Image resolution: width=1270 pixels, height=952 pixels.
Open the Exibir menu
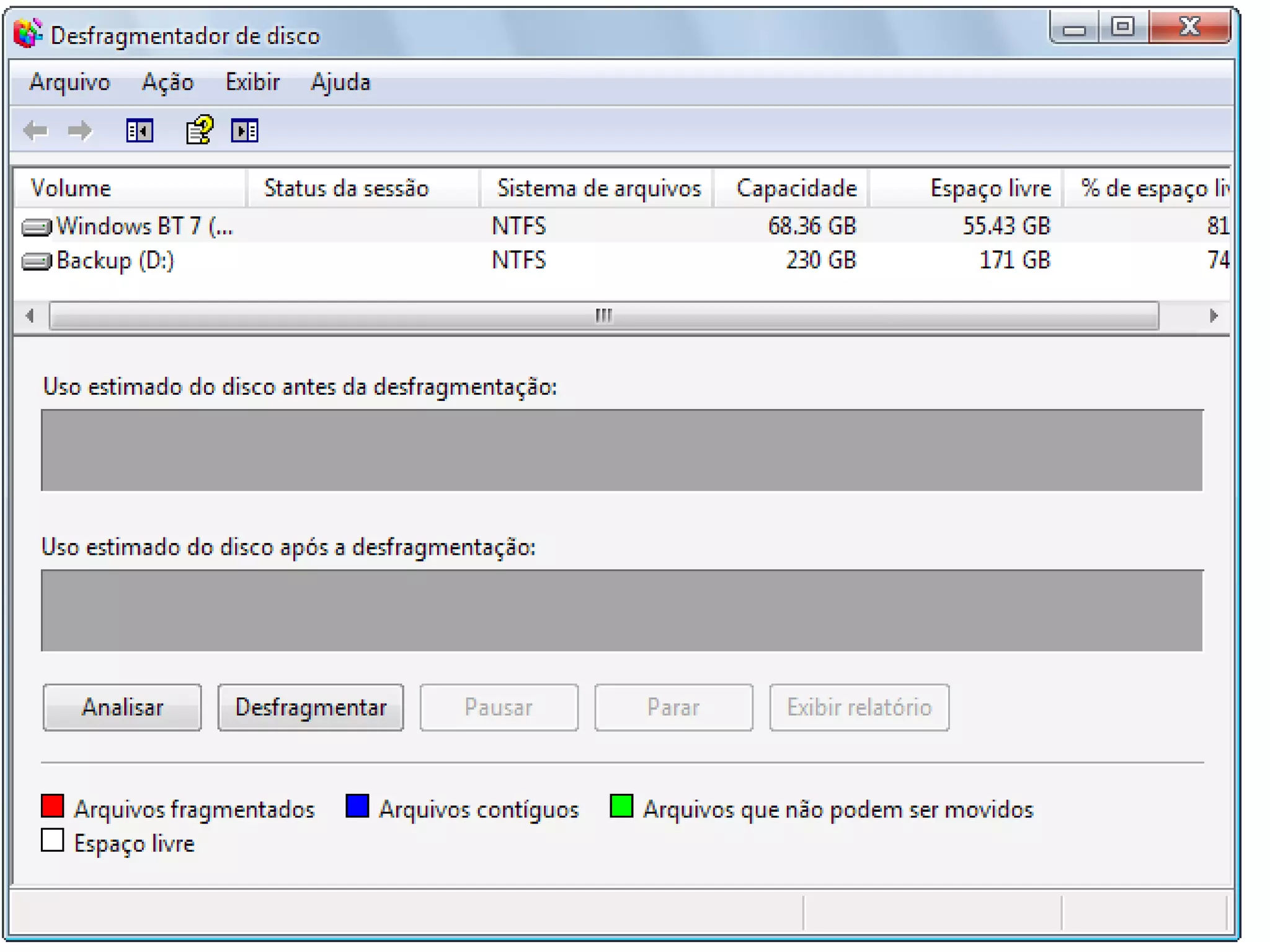[x=252, y=82]
